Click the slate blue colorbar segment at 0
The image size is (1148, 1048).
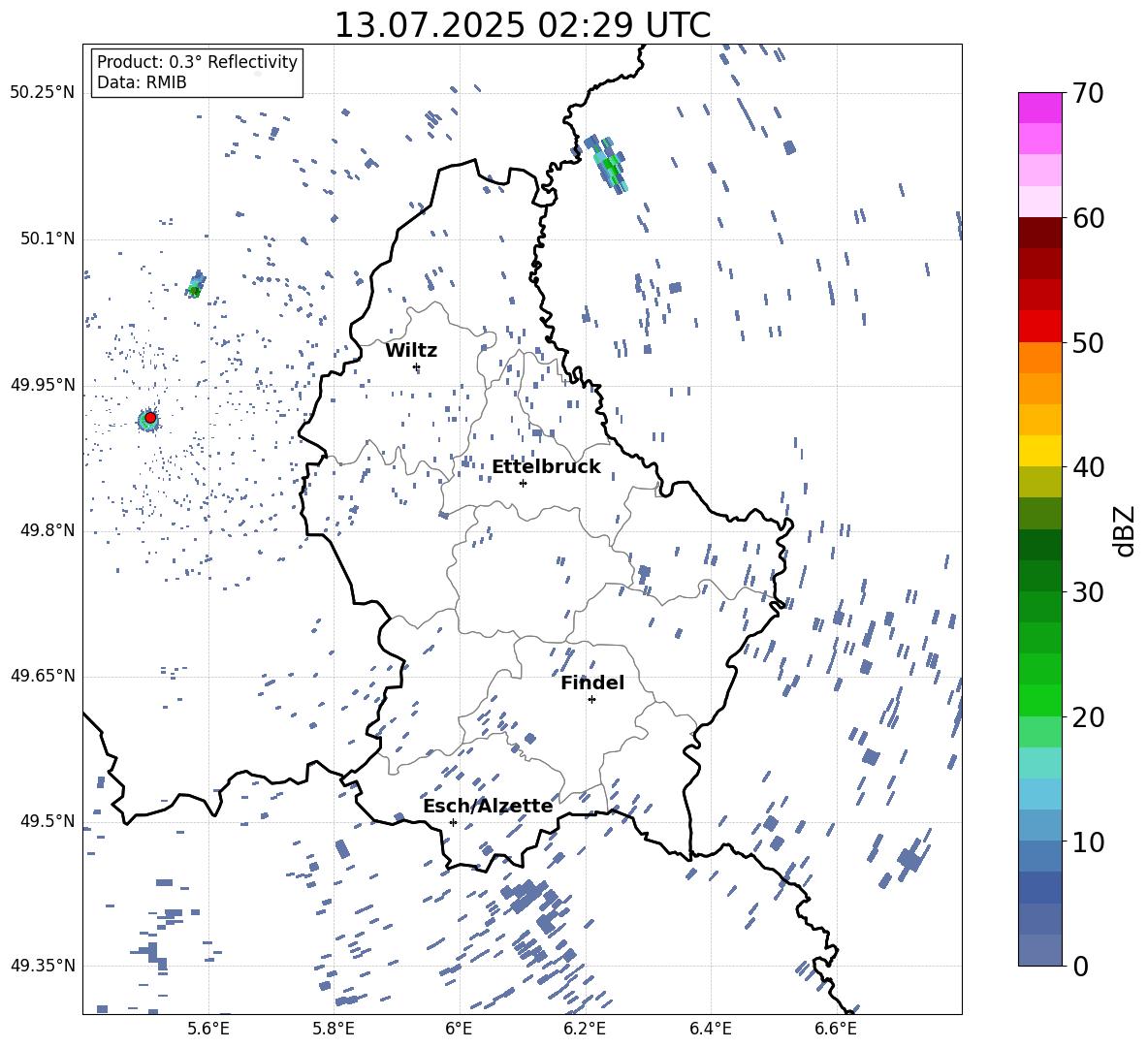[1039, 950]
